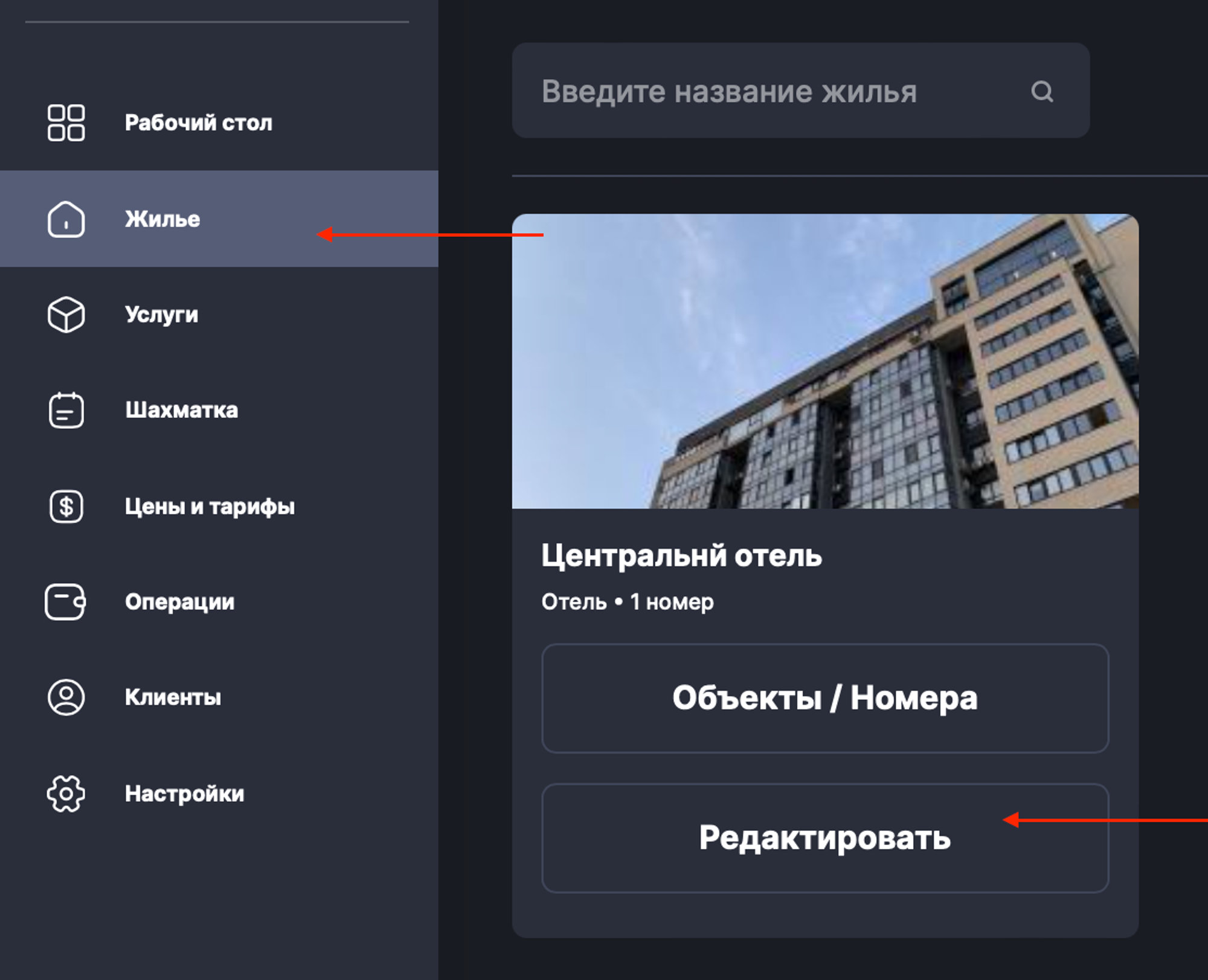Open Объекты / Номера for the hotel

(x=825, y=698)
